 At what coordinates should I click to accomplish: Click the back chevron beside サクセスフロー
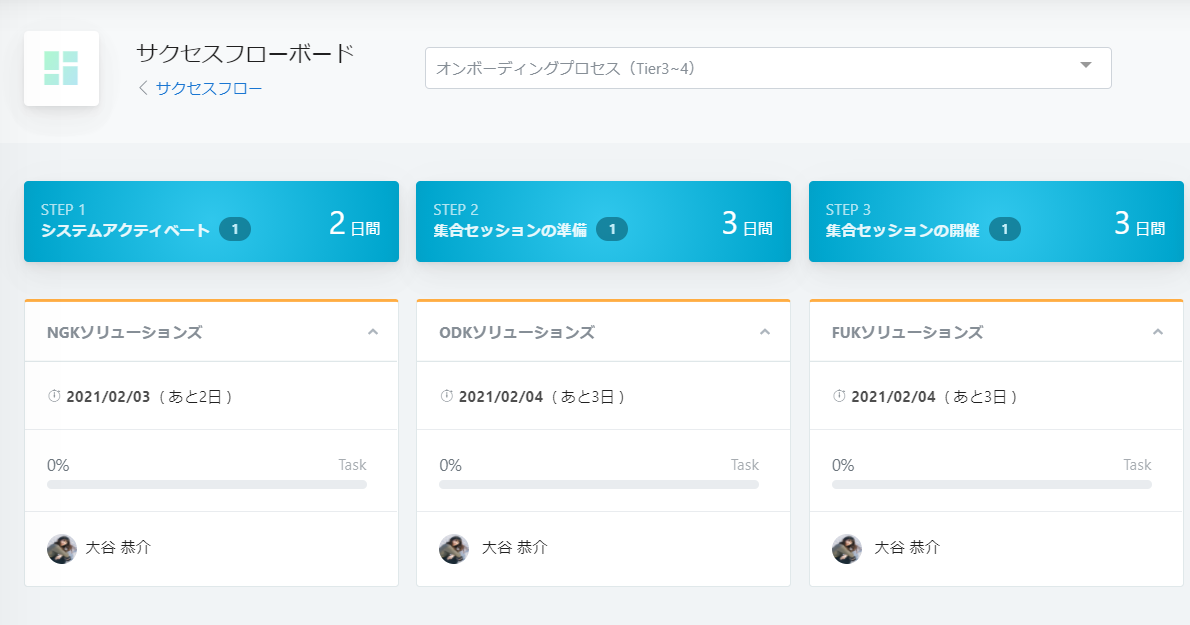143,88
